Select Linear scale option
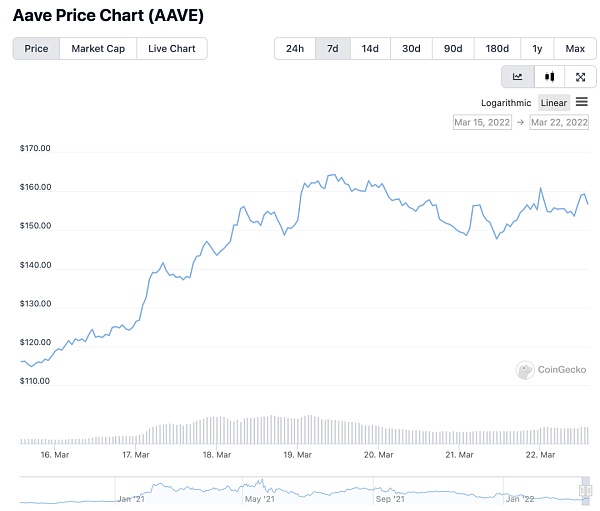This screenshot has width=600, height=511. click(553, 103)
